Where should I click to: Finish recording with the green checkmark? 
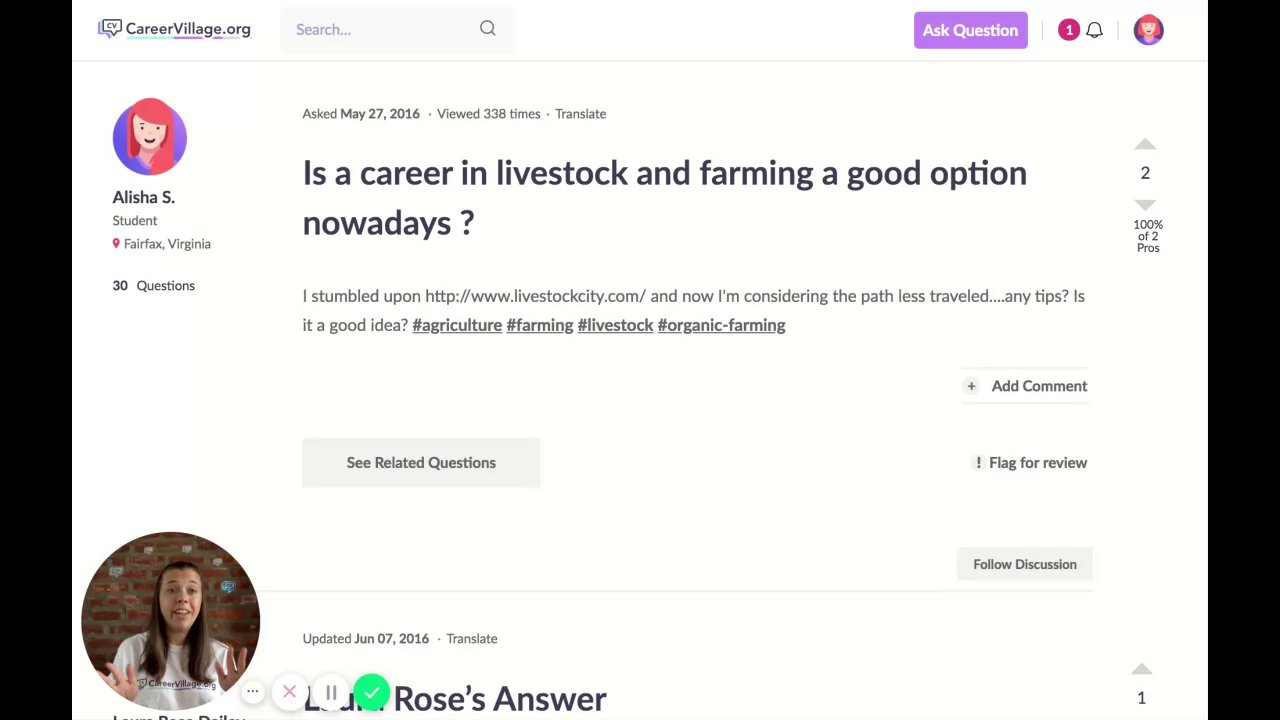[371, 692]
